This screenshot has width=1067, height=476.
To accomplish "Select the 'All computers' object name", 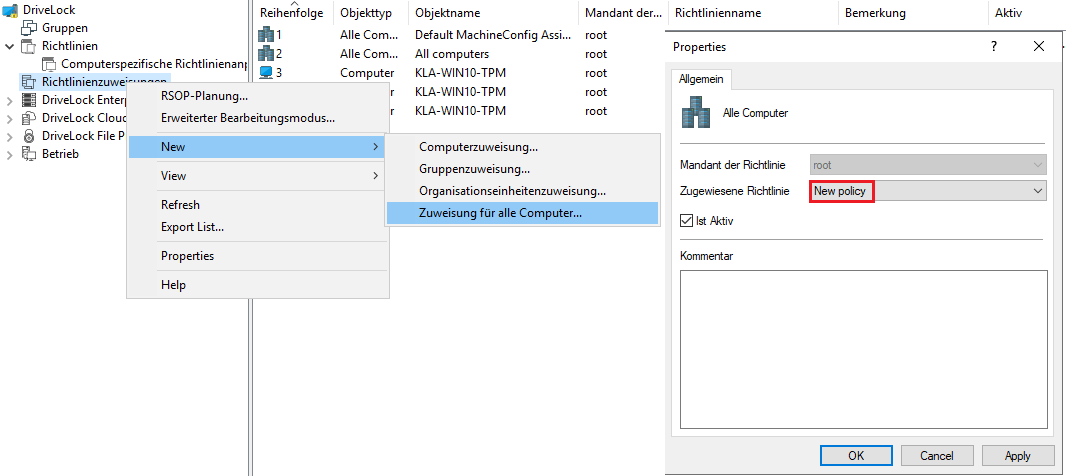I will click(452, 54).
